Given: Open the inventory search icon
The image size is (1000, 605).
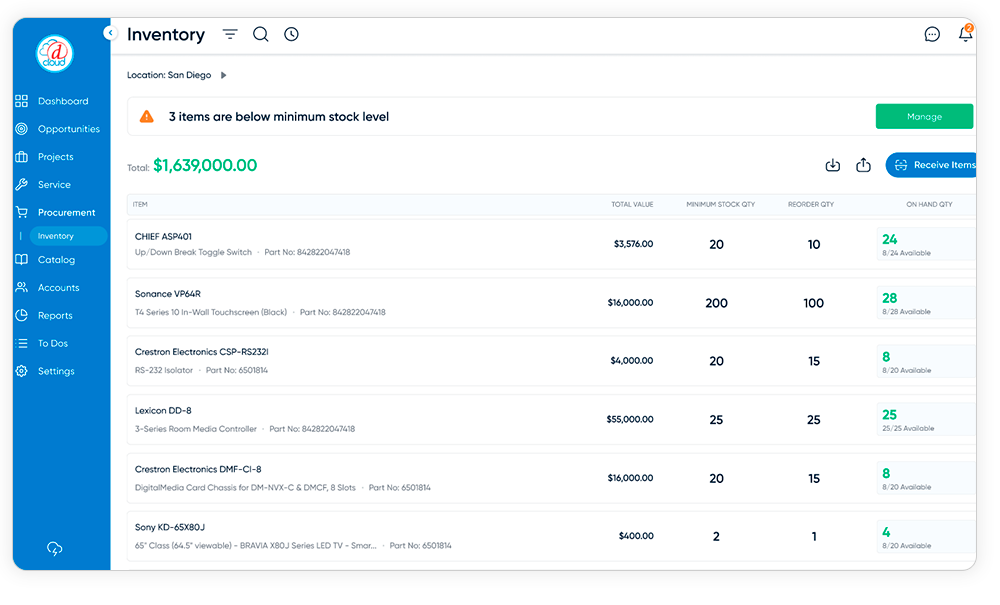Looking at the screenshot, I should pyautogui.click(x=260, y=34).
